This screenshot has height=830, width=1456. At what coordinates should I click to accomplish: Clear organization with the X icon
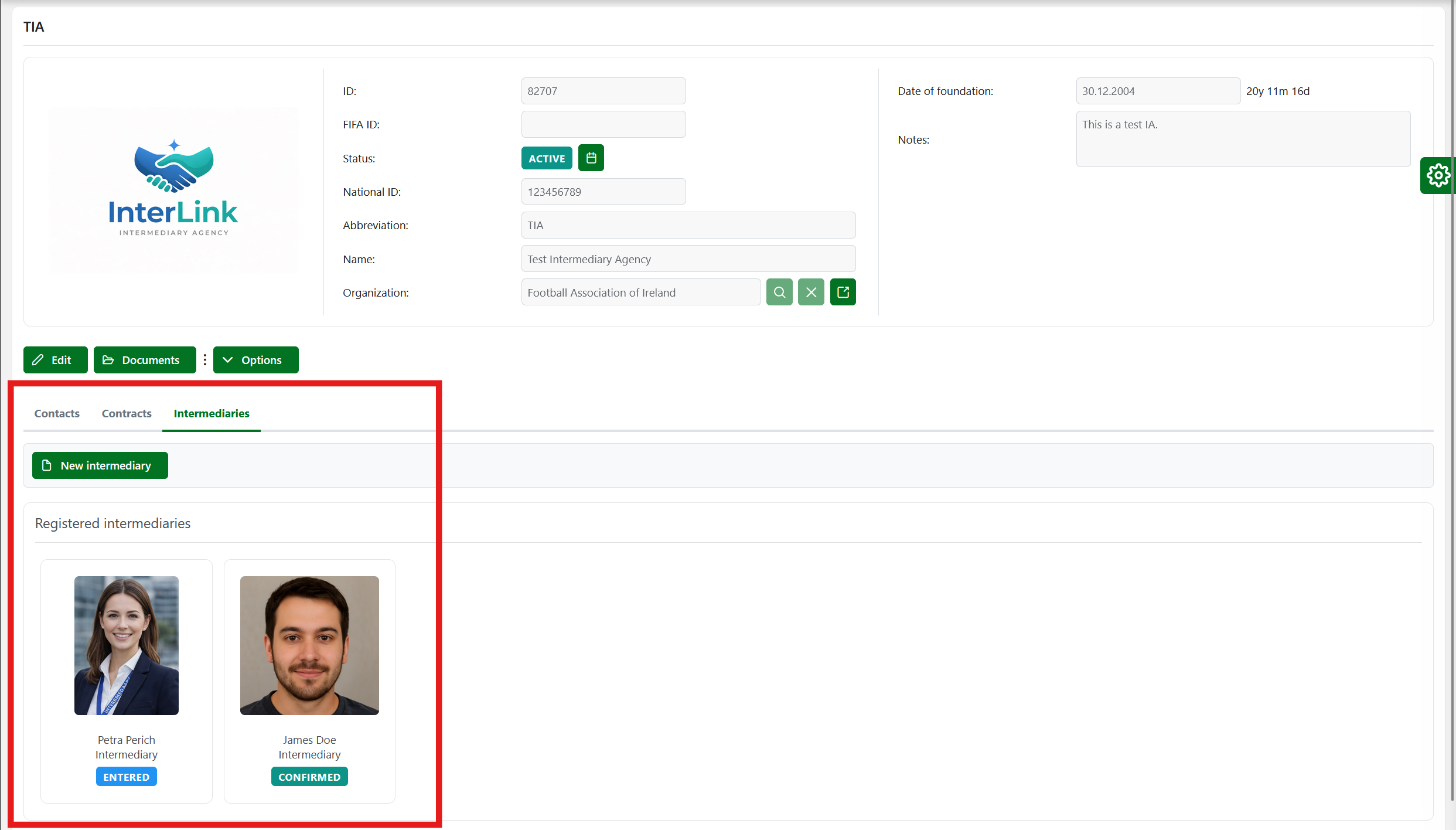(811, 292)
